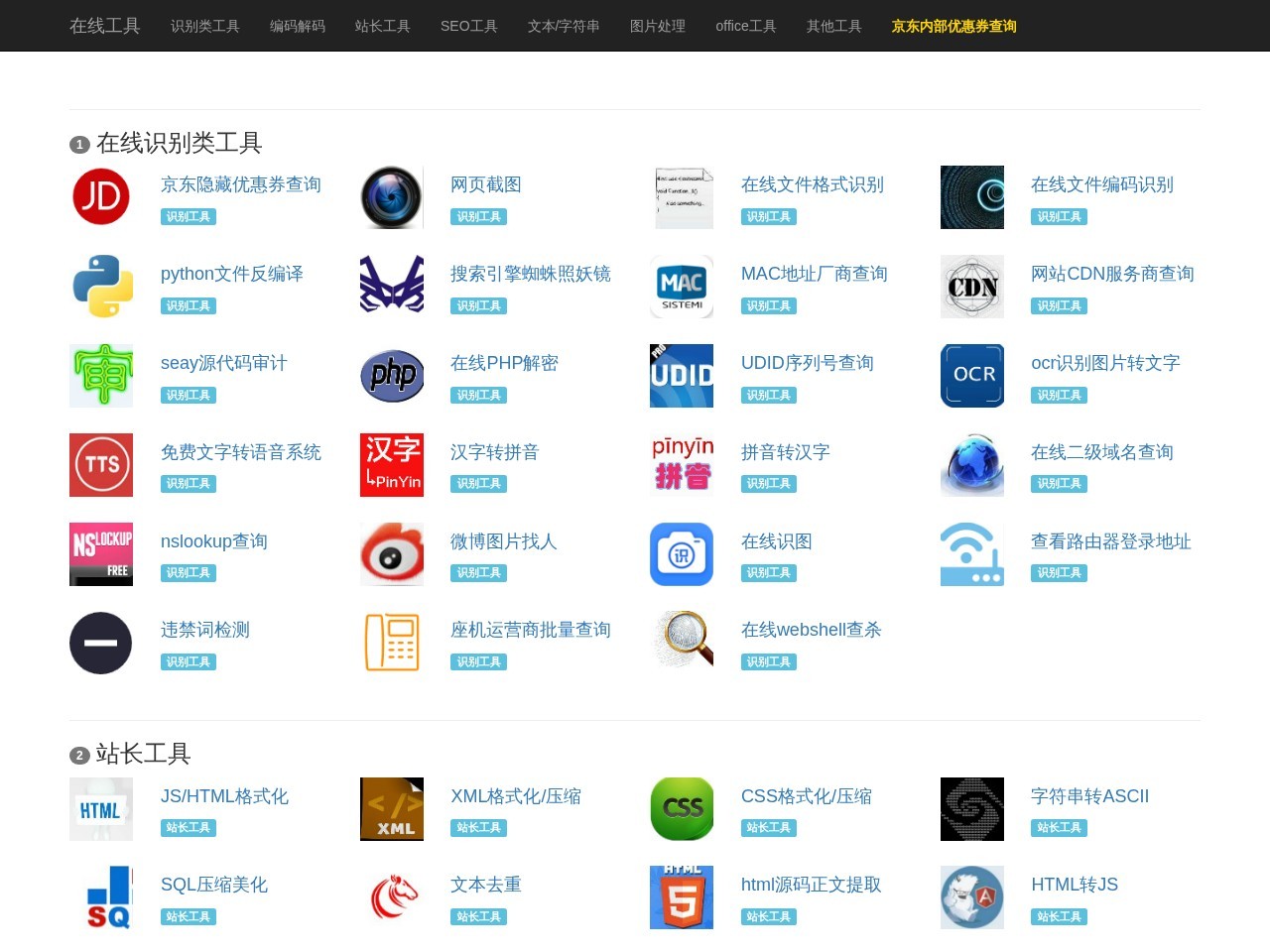Open the php icon for 在线PHP解密
This screenshot has height=952, width=1270.
(x=391, y=375)
